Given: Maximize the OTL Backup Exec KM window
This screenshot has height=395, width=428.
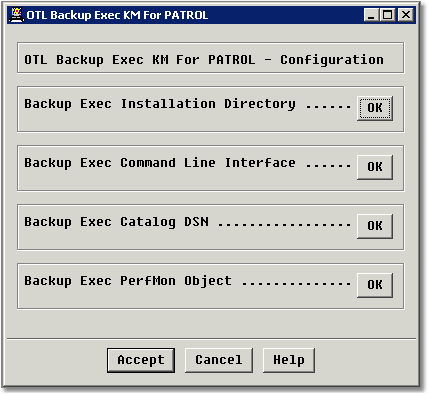Looking at the screenshot, I should click(387, 15).
